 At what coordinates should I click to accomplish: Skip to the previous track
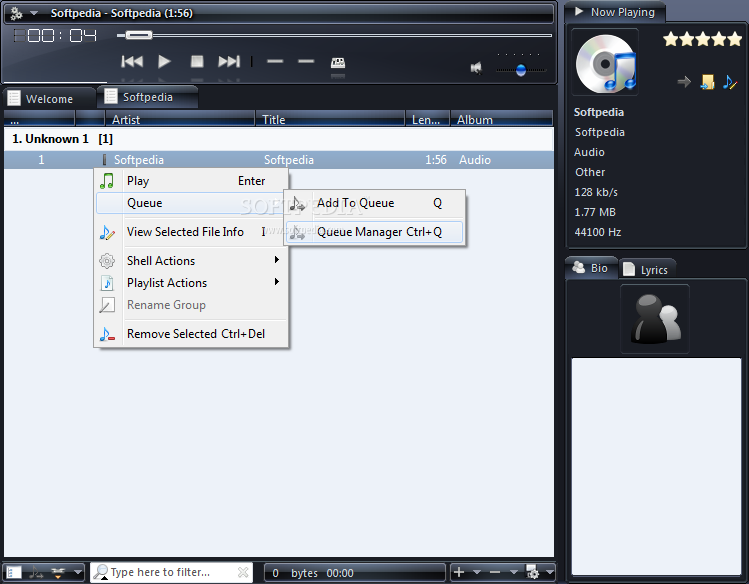pos(132,62)
